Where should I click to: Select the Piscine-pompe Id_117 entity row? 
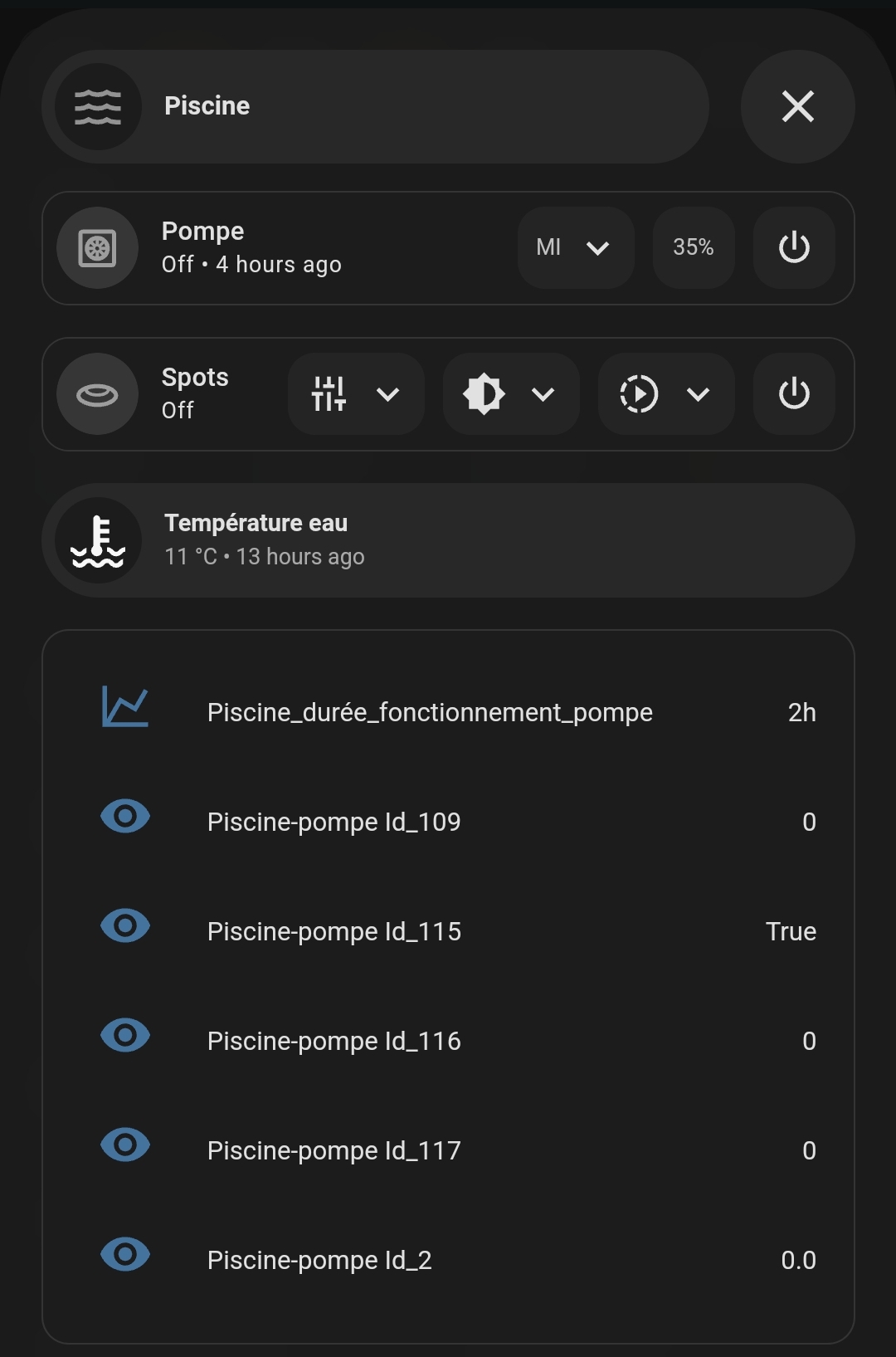coord(448,1150)
